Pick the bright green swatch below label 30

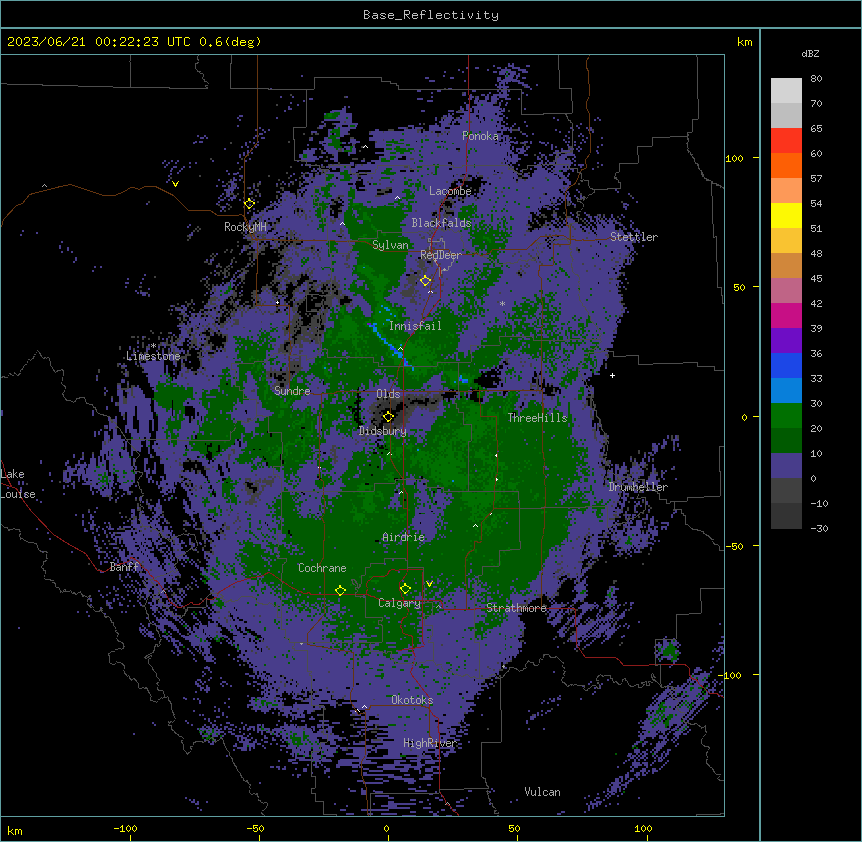(786, 416)
